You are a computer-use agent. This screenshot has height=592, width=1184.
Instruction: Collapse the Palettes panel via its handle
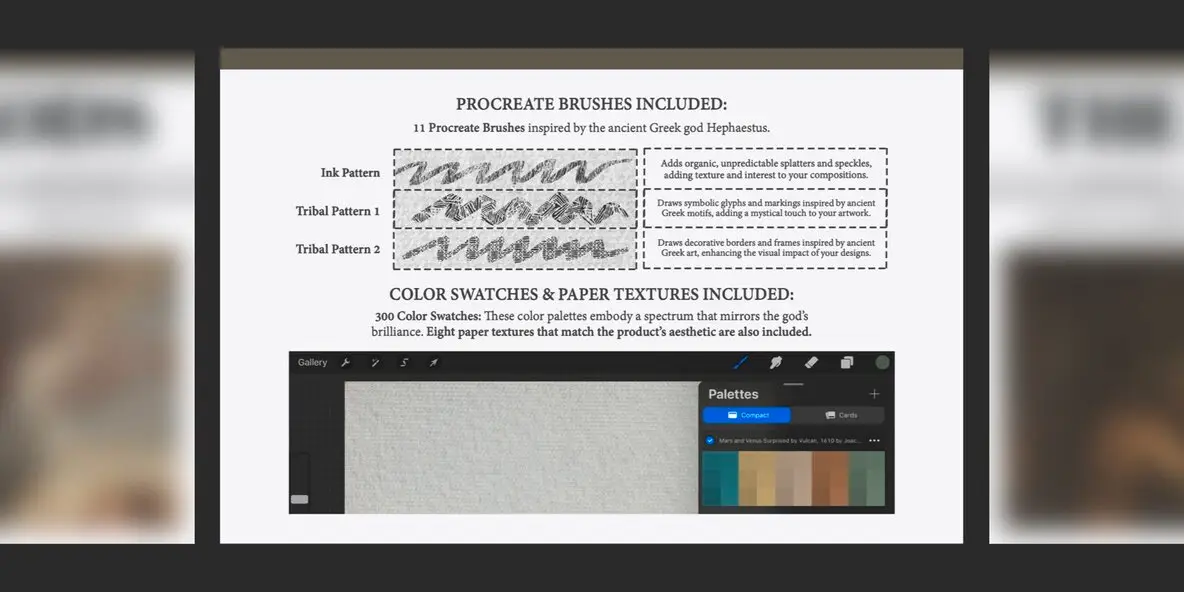point(793,383)
